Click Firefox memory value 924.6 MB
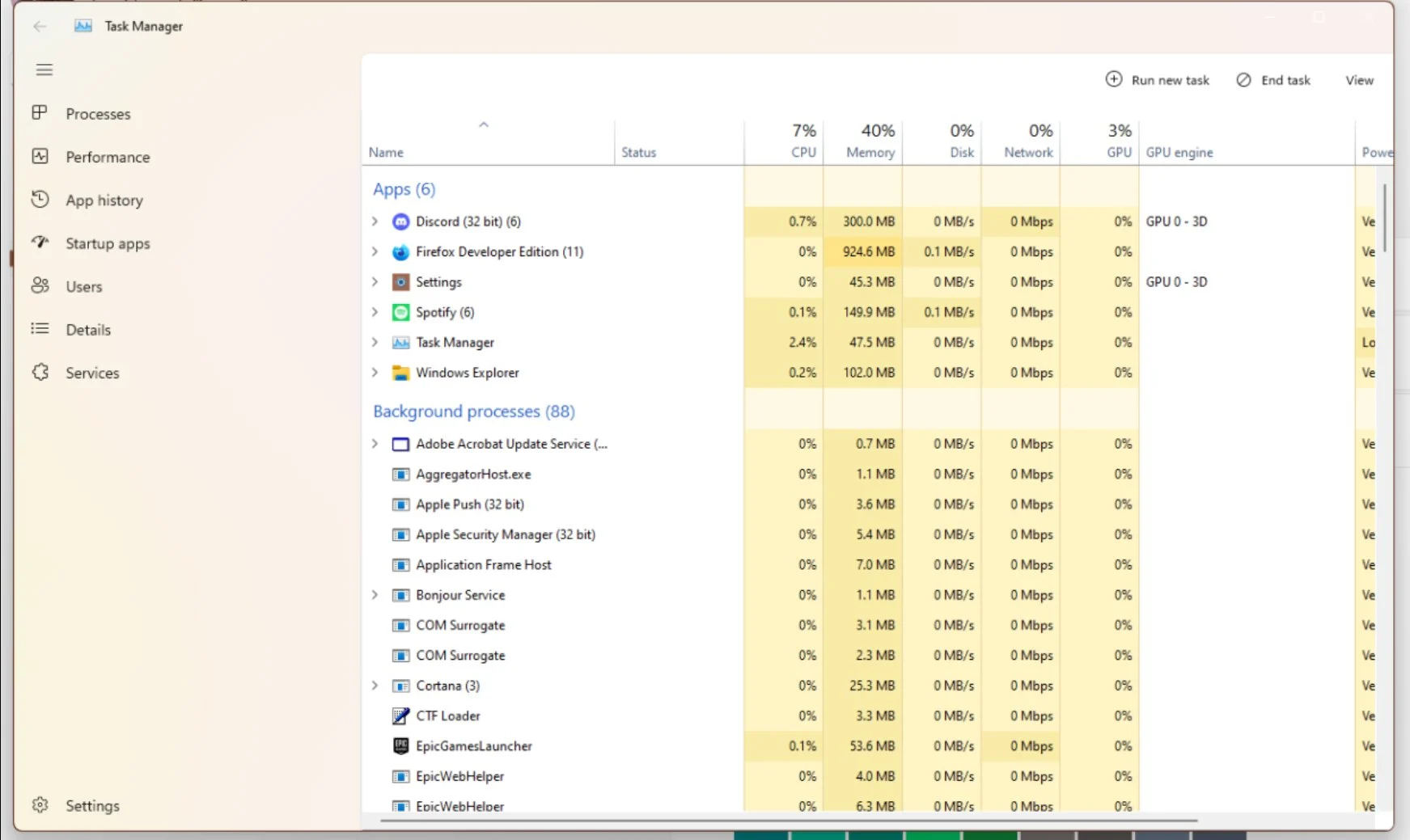This screenshot has height=840, width=1410. 869,251
